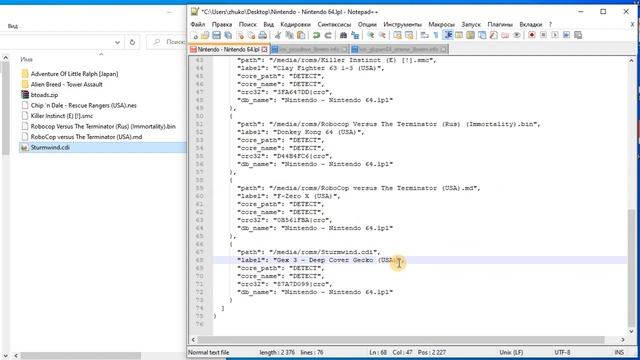
Task: Open the Кодировки menu
Action: pyautogui.click(x=296, y=24)
